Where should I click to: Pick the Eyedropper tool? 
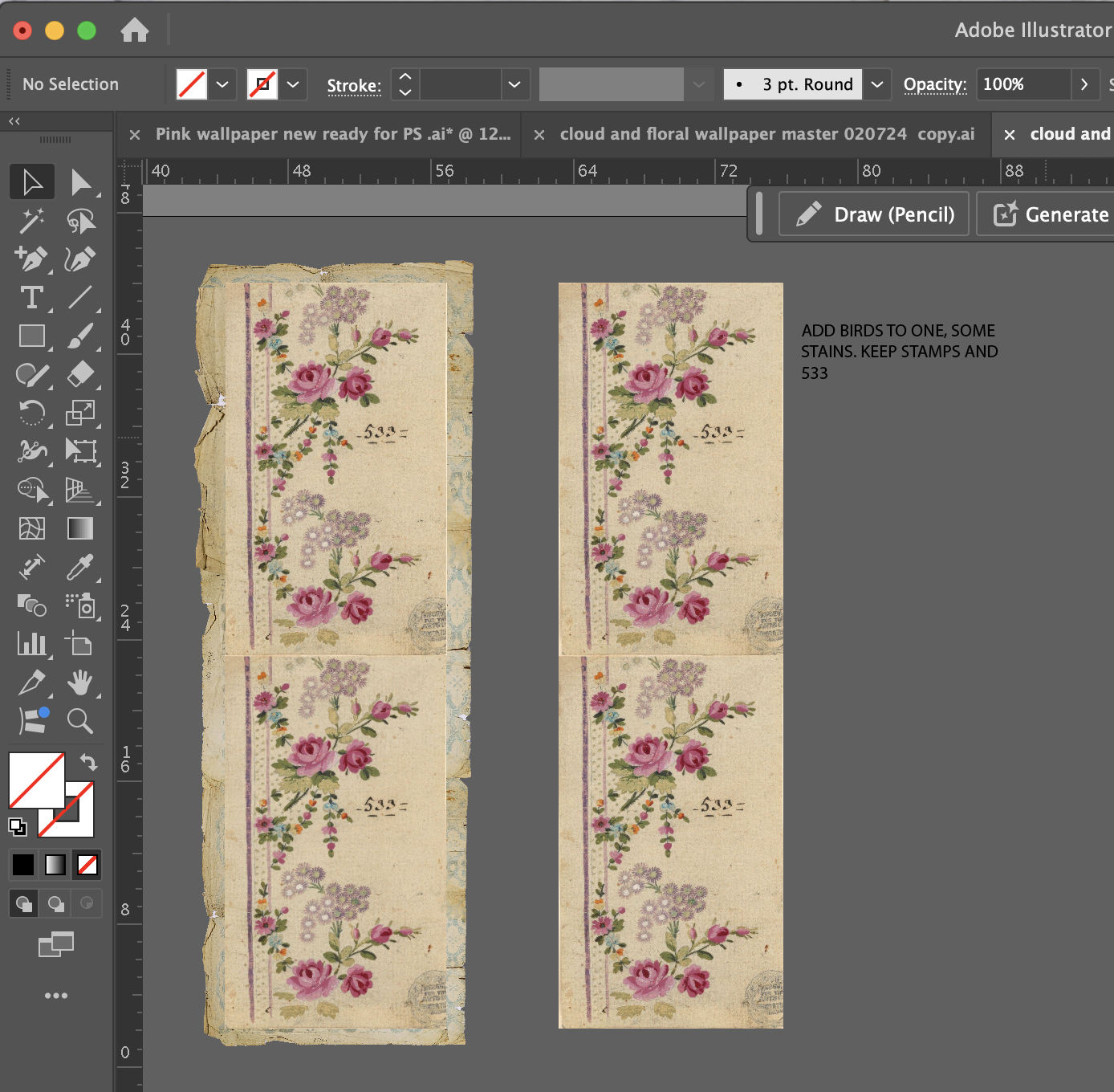80,567
